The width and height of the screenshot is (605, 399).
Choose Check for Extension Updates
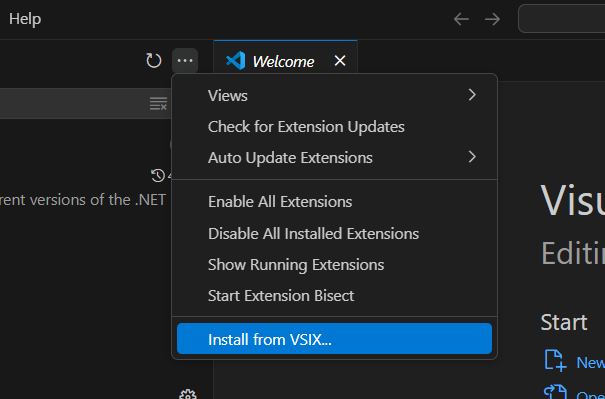pyautogui.click(x=335, y=127)
